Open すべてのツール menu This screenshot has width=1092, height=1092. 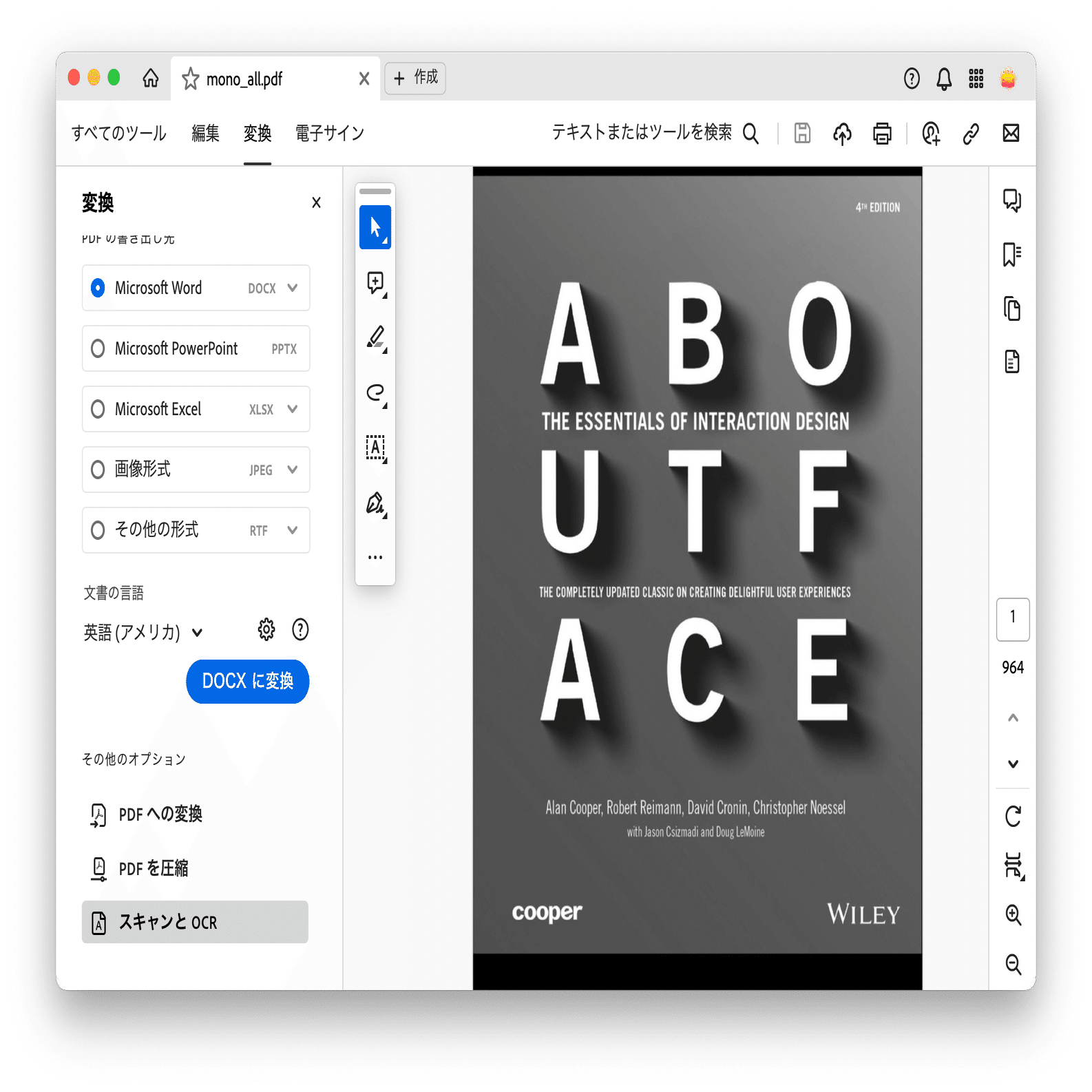119,133
